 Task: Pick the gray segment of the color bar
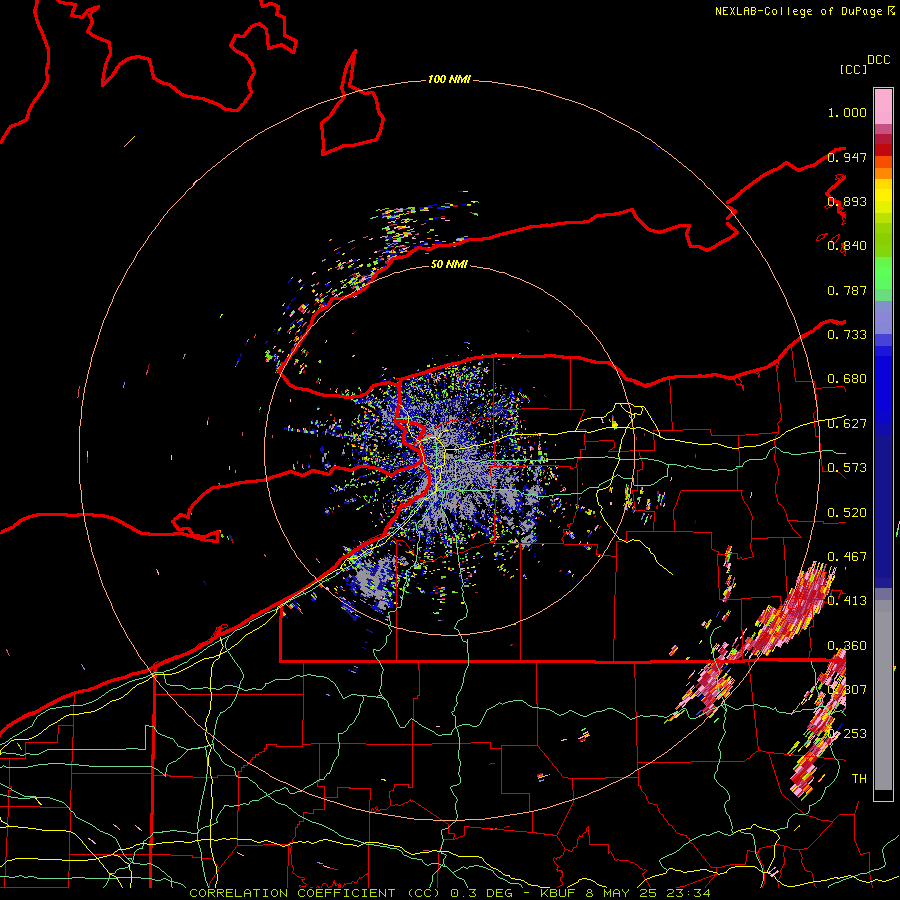pos(883,695)
